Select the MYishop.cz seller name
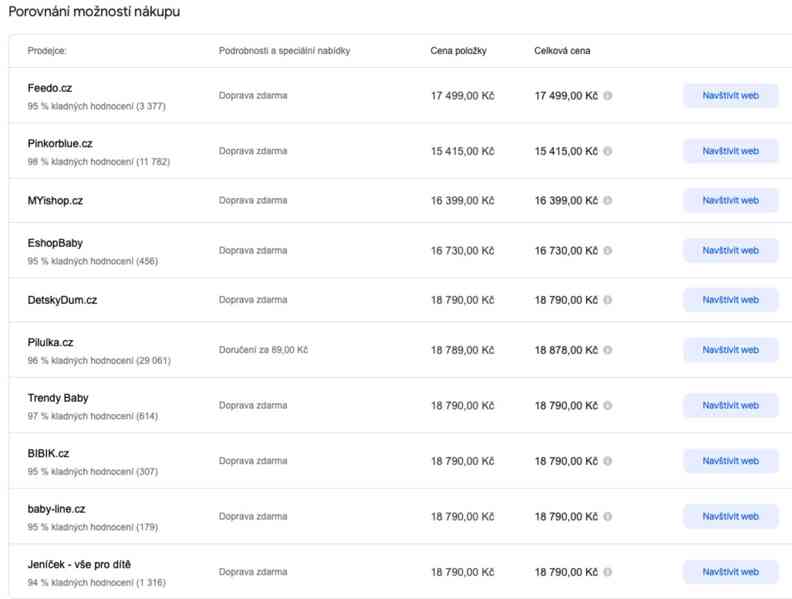Viewport: 792px width, 599px height. [x=55, y=201]
